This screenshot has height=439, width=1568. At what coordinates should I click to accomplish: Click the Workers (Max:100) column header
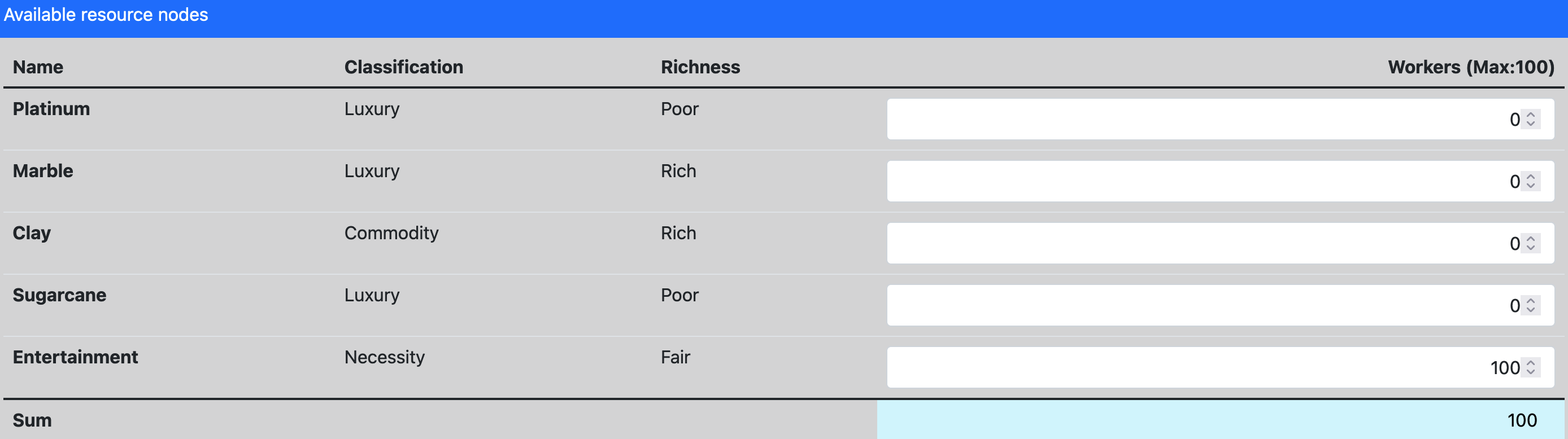[1471, 67]
